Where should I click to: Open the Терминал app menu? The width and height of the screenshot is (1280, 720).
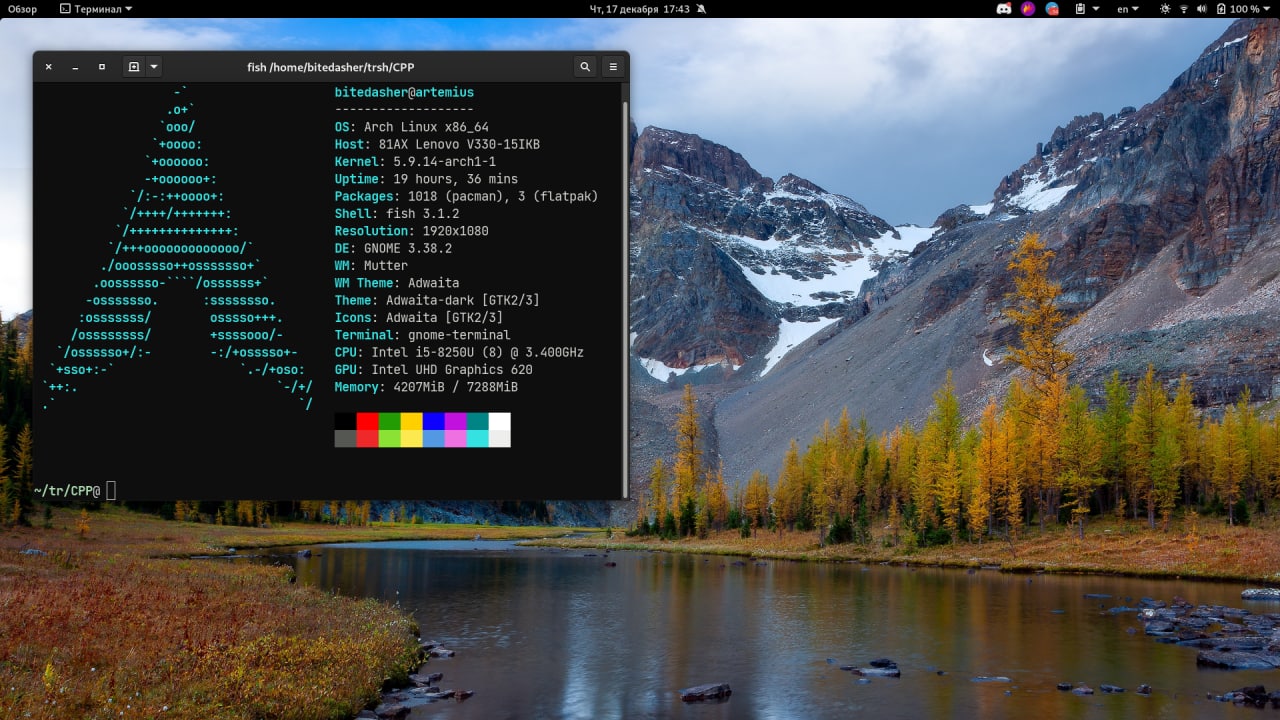click(96, 9)
